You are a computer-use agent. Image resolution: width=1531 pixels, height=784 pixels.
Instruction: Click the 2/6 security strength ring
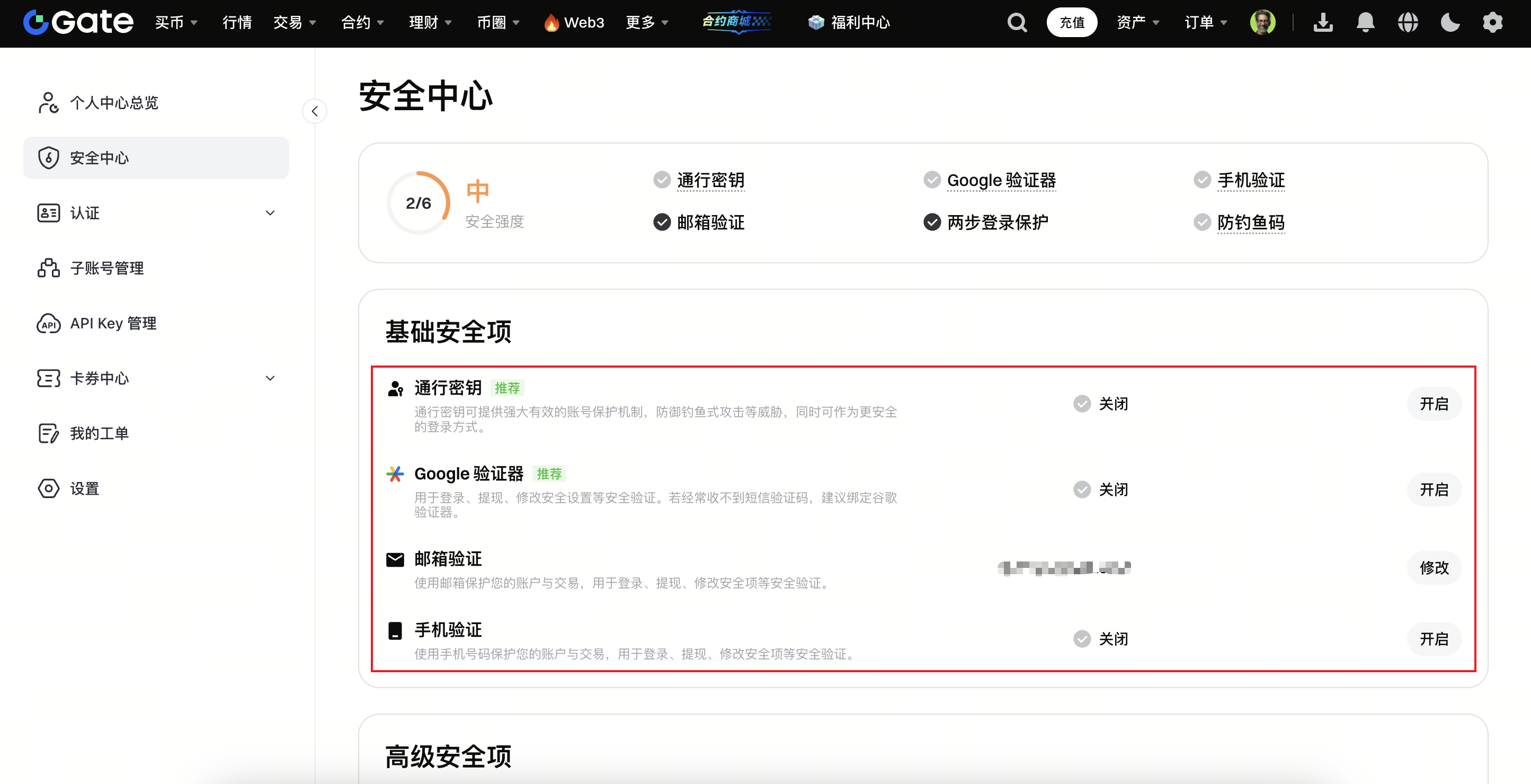[419, 203]
